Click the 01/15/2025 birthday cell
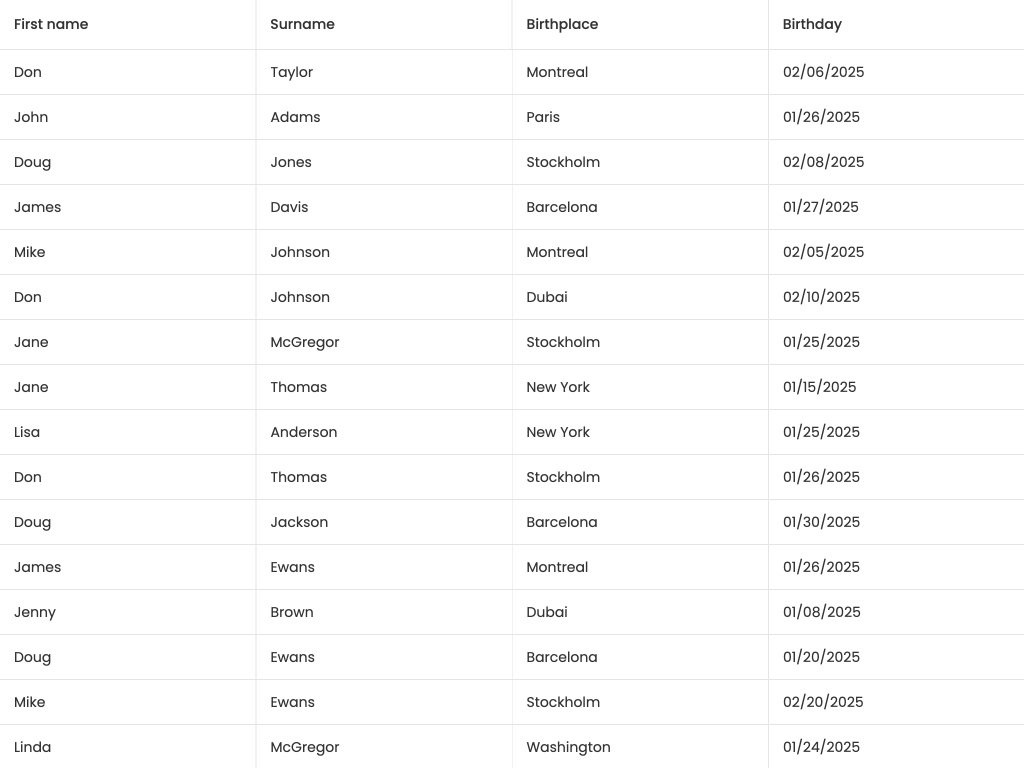 tap(819, 387)
